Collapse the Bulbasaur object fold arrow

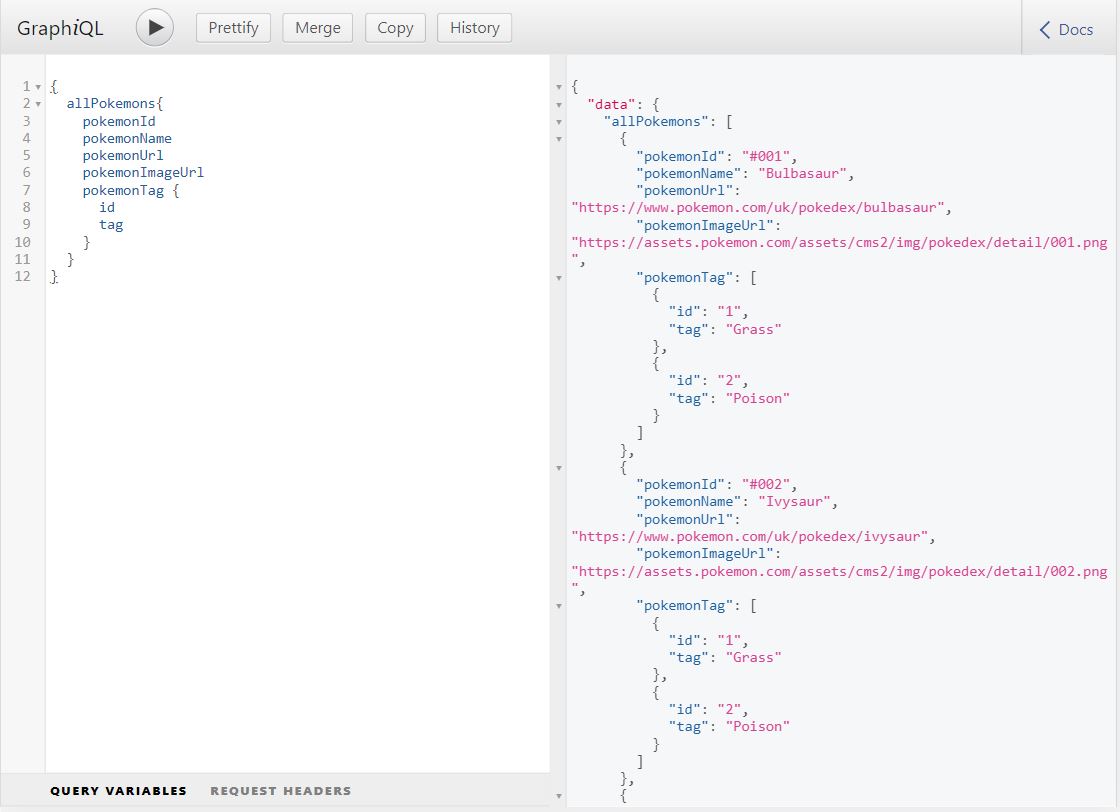(x=559, y=139)
